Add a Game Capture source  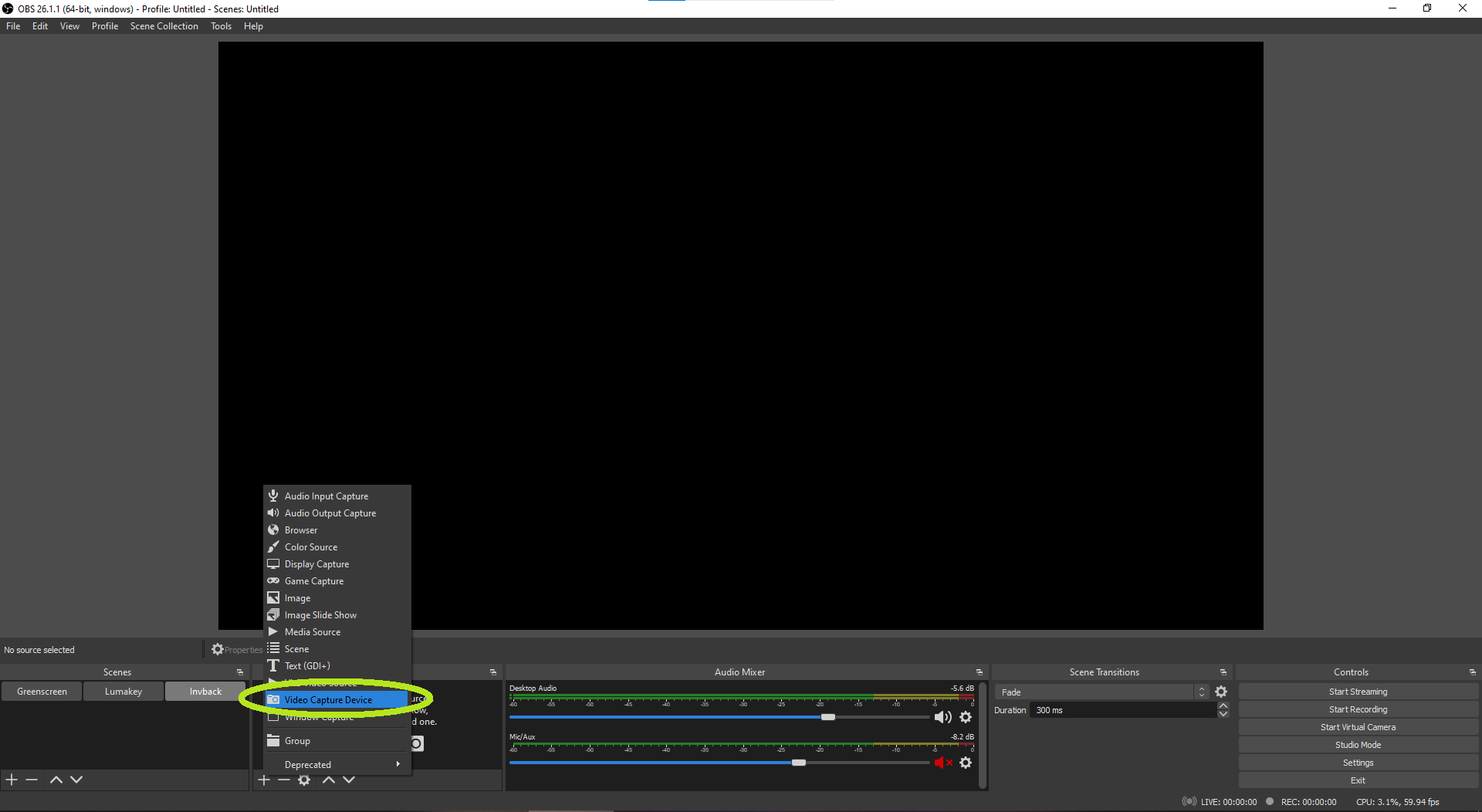tap(337, 580)
